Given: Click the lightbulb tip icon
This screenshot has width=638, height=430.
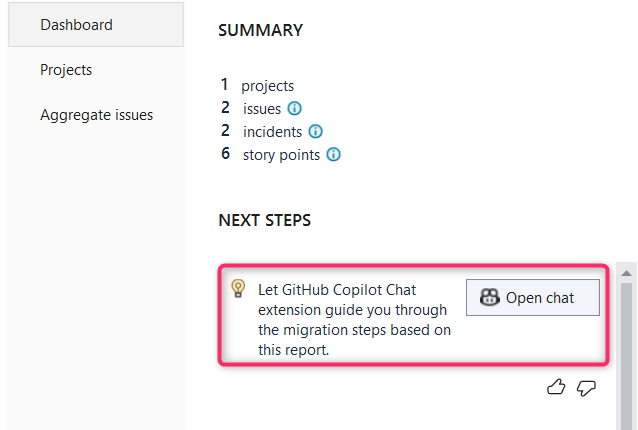Looking at the screenshot, I should pyautogui.click(x=238, y=288).
